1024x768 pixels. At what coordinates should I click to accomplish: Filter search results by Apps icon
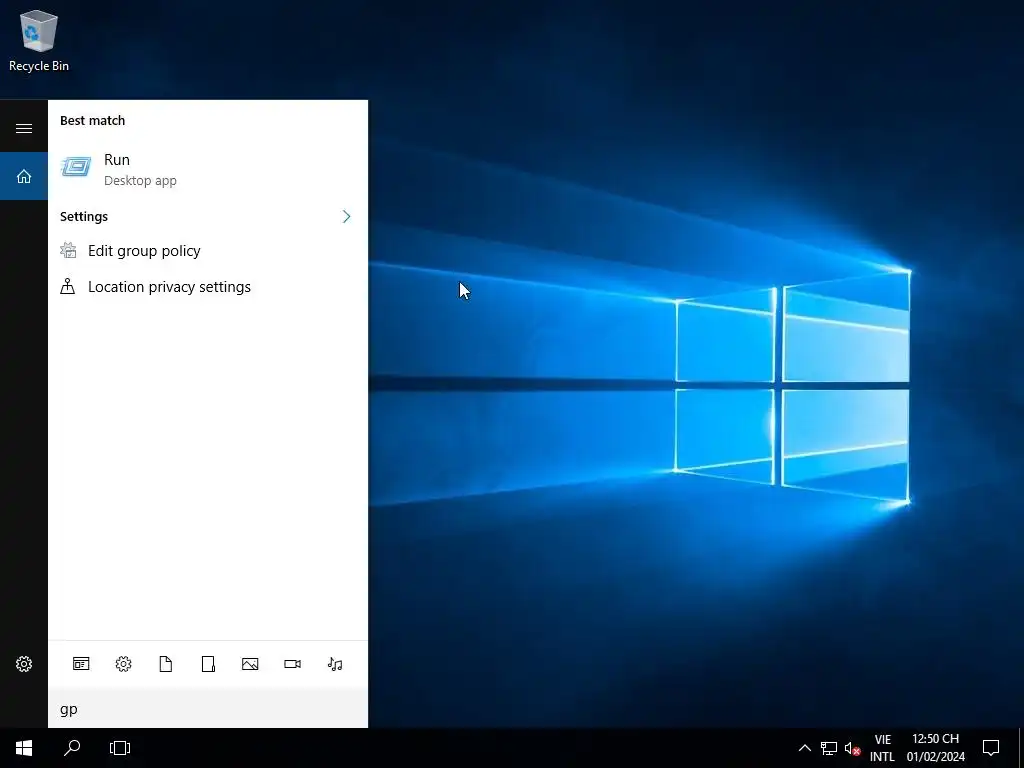coord(81,664)
